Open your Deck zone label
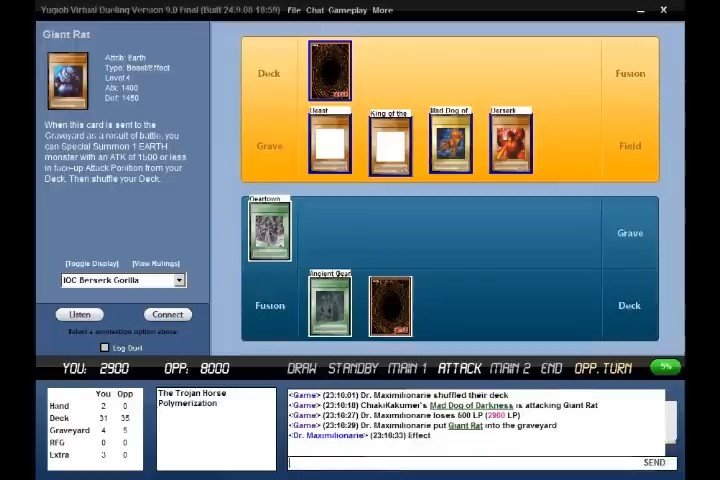The image size is (720, 480). (x=629, y=305)
